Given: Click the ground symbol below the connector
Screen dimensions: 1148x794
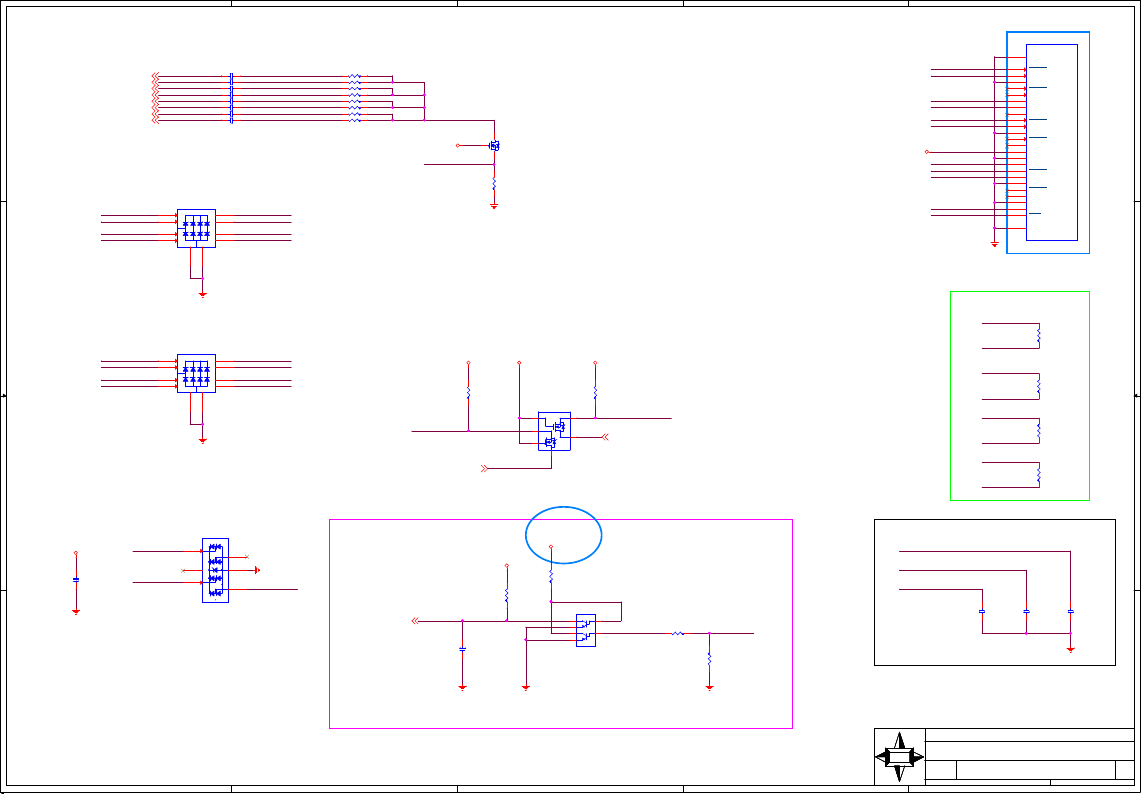Looking at the screenshot, I should click(x=994, y=245).
